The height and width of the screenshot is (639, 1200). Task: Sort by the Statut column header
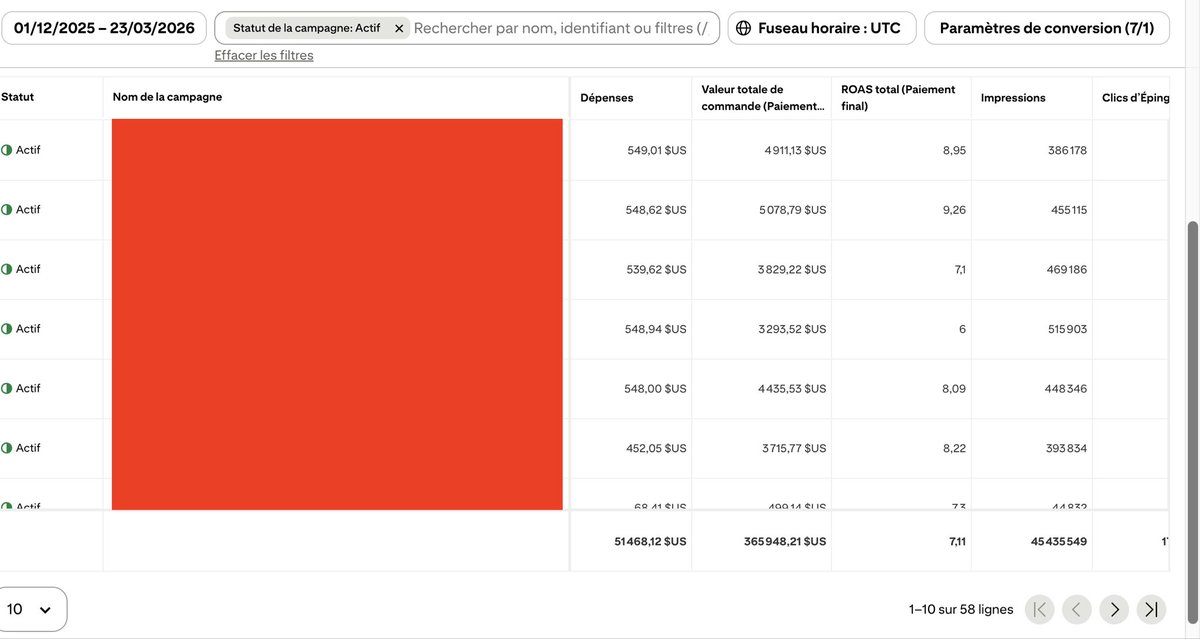[18, 97]
